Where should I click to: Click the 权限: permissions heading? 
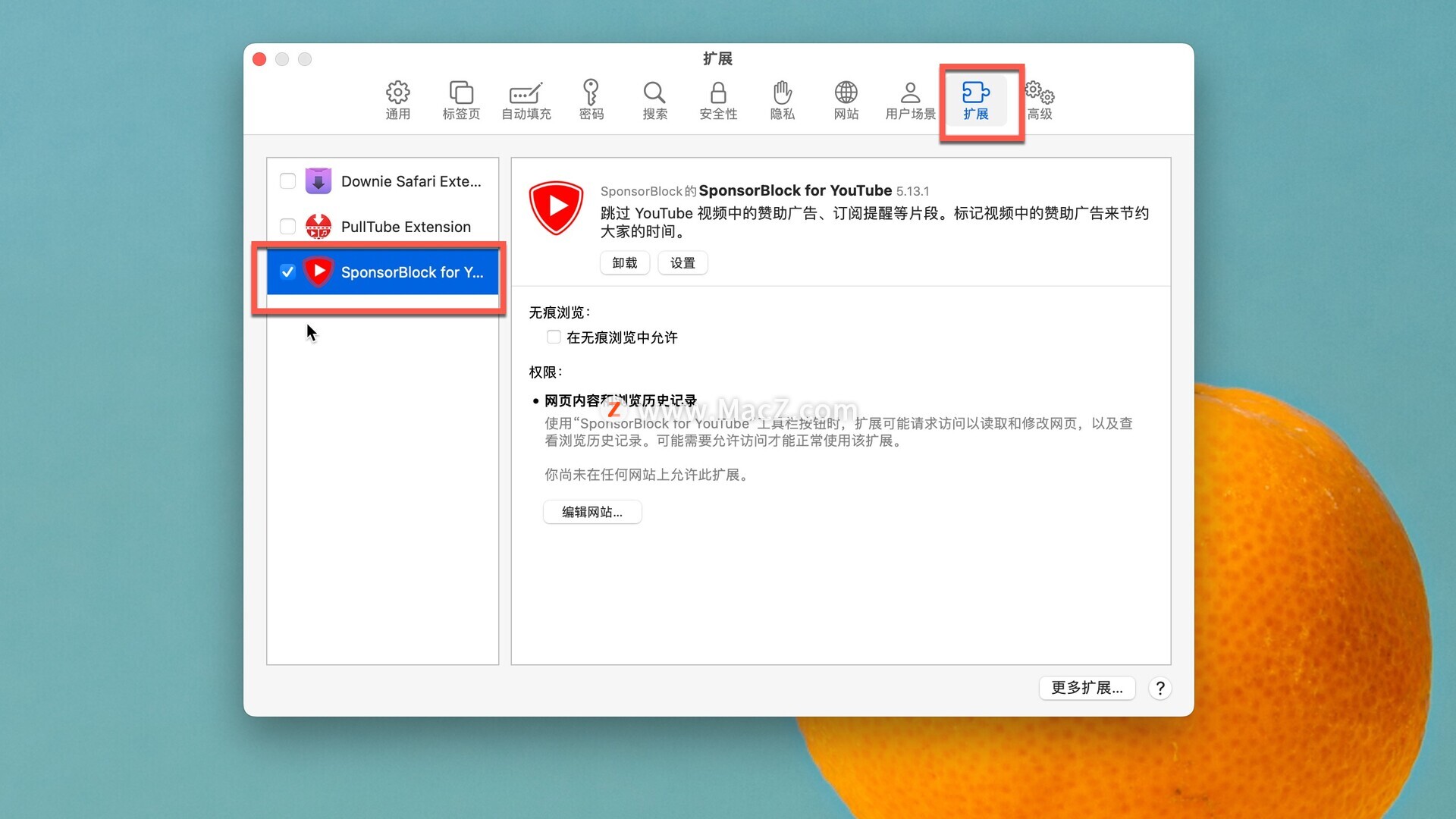545,372
